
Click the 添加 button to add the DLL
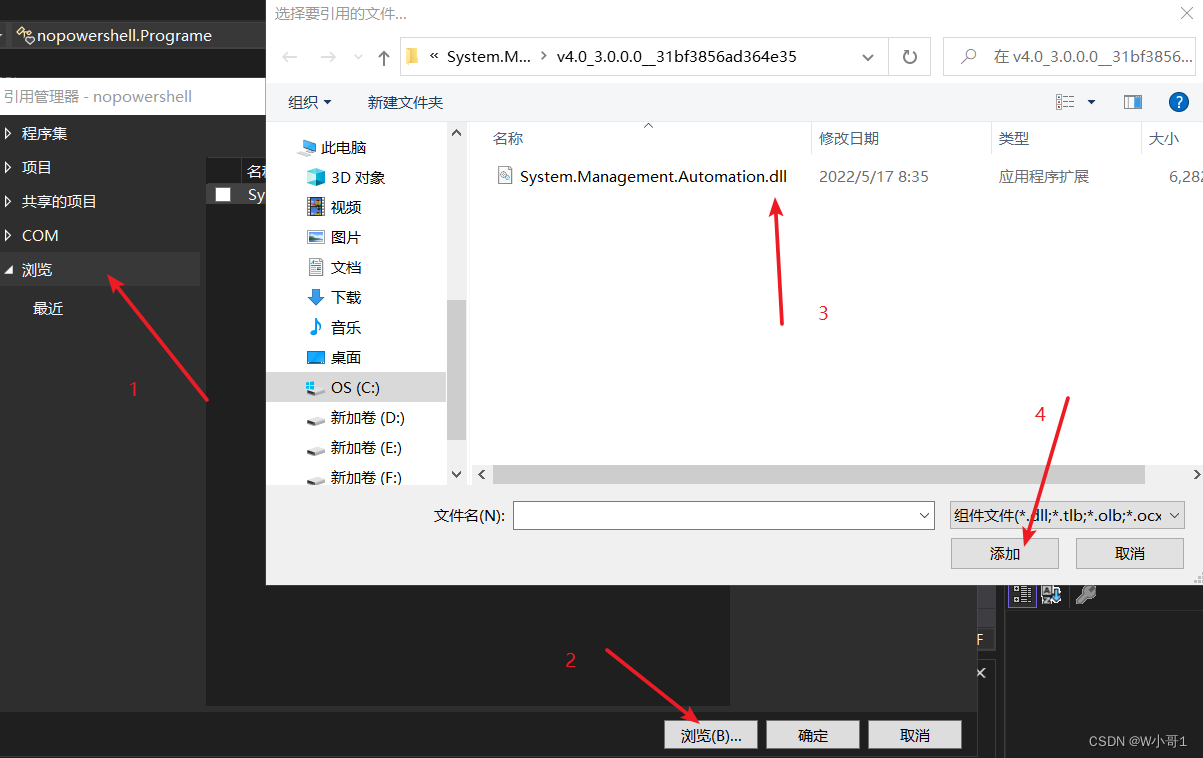(1004, 553)
